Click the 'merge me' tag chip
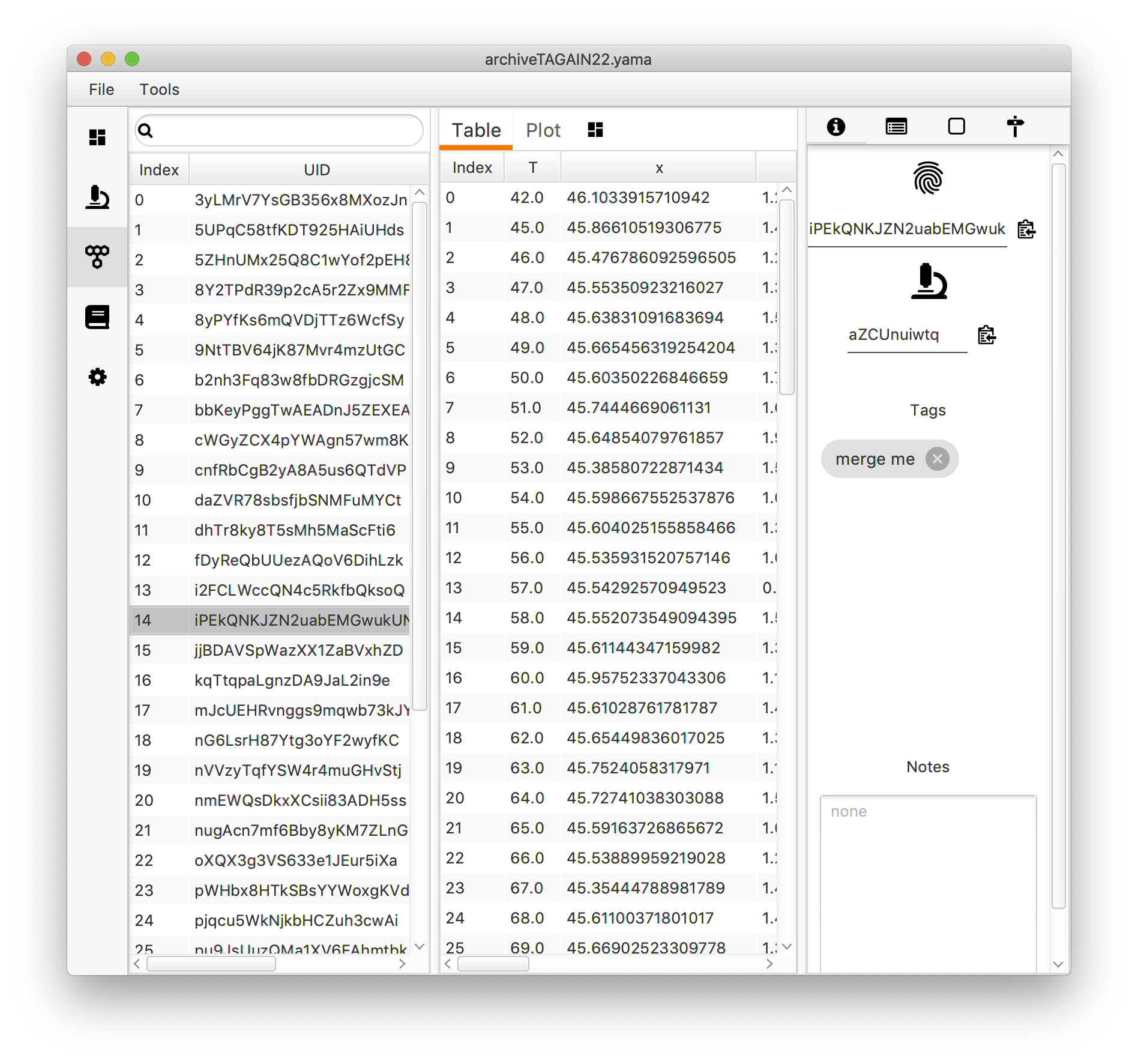Image resolution: width=1138 pixels, height=1064 pixels. [890, 459]
